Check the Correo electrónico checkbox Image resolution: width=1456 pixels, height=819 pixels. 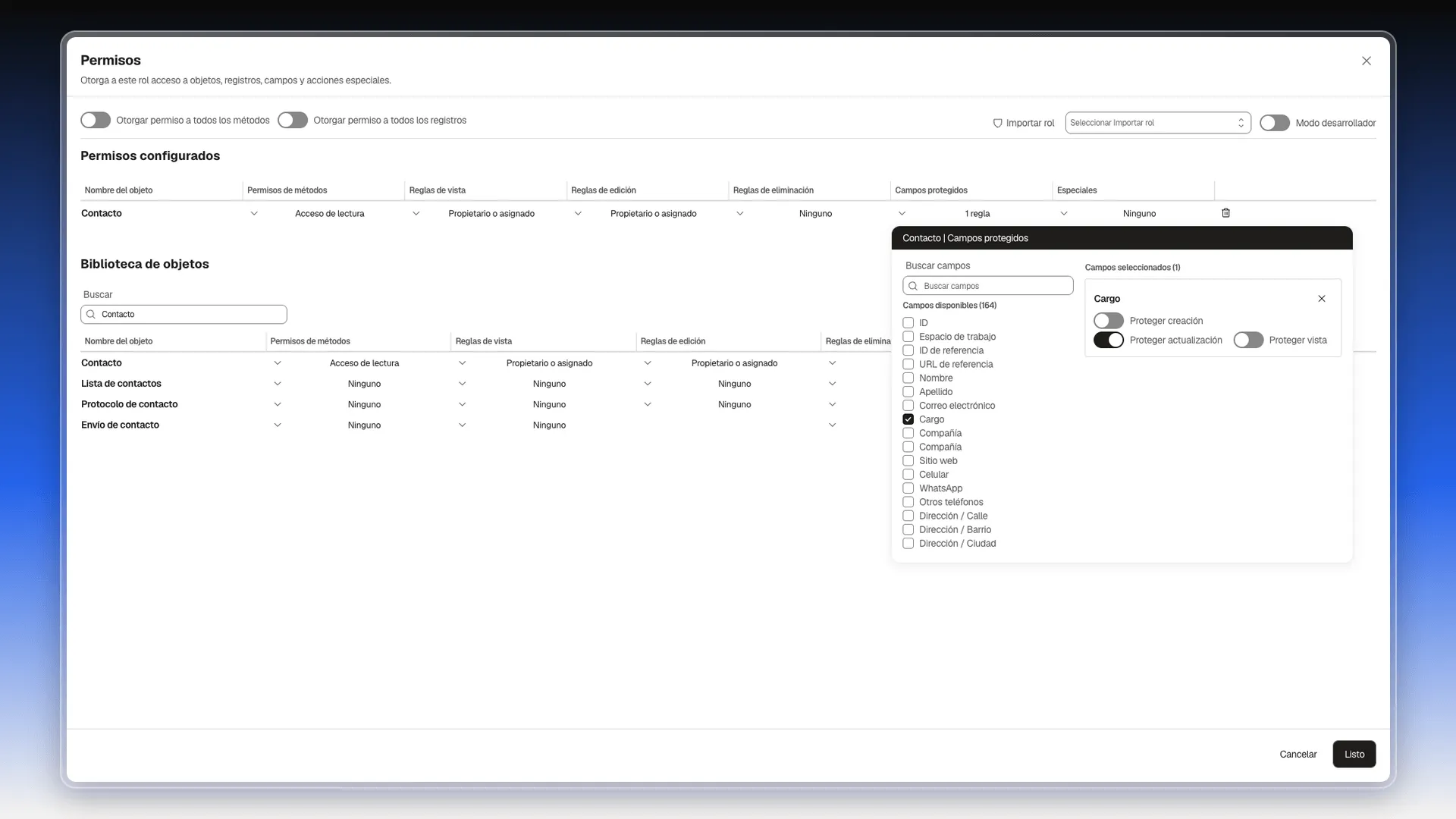tap(908, 406)
